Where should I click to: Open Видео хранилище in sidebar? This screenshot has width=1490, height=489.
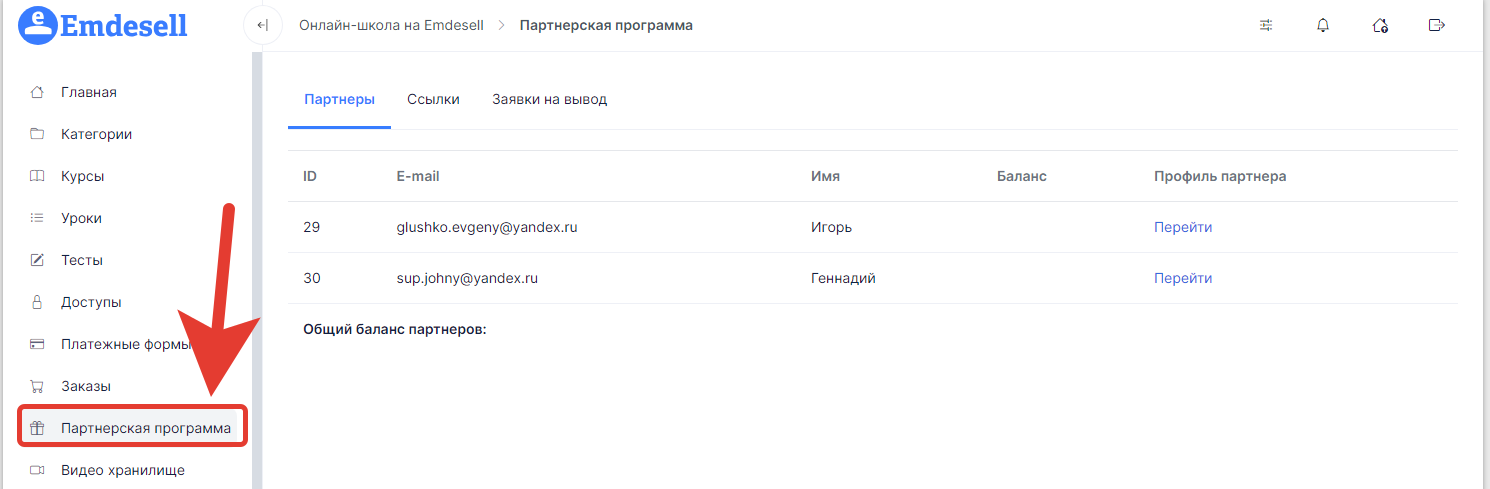click(122, 470)
